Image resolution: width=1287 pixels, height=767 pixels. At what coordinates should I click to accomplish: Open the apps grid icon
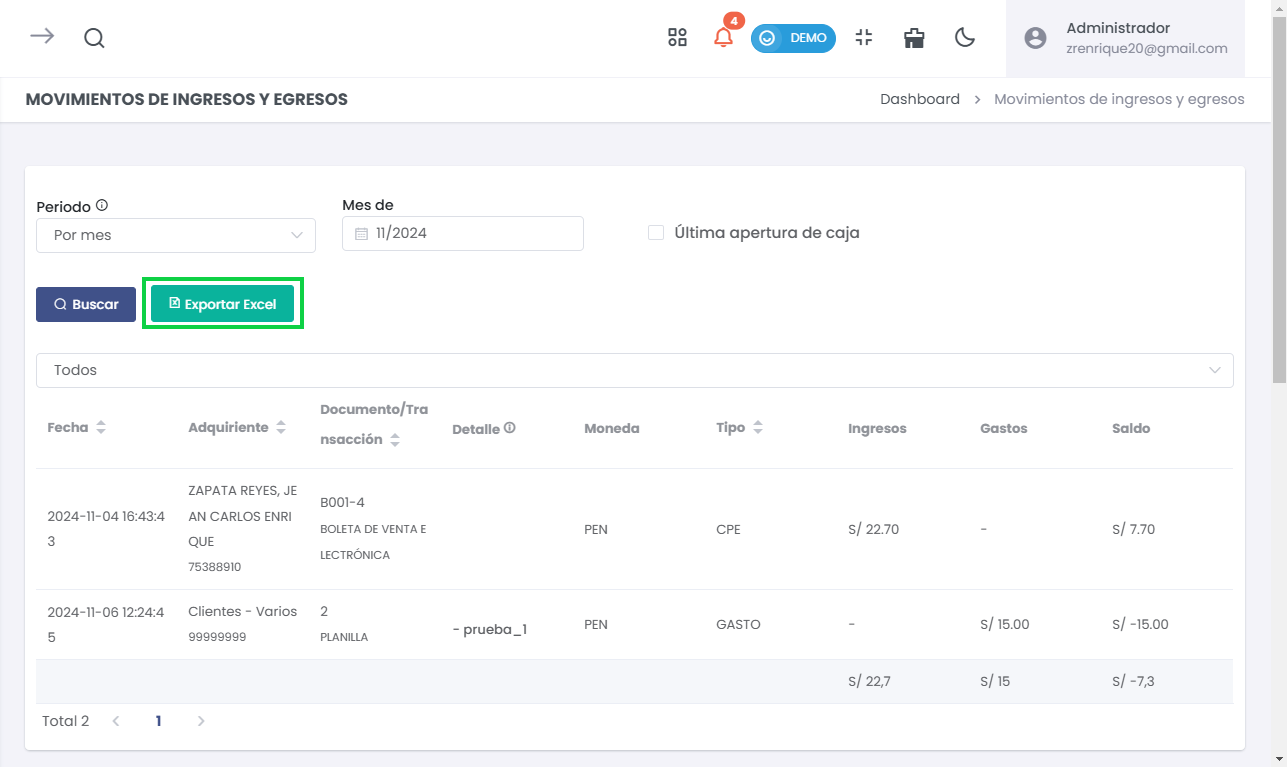[x=677, y=38]
